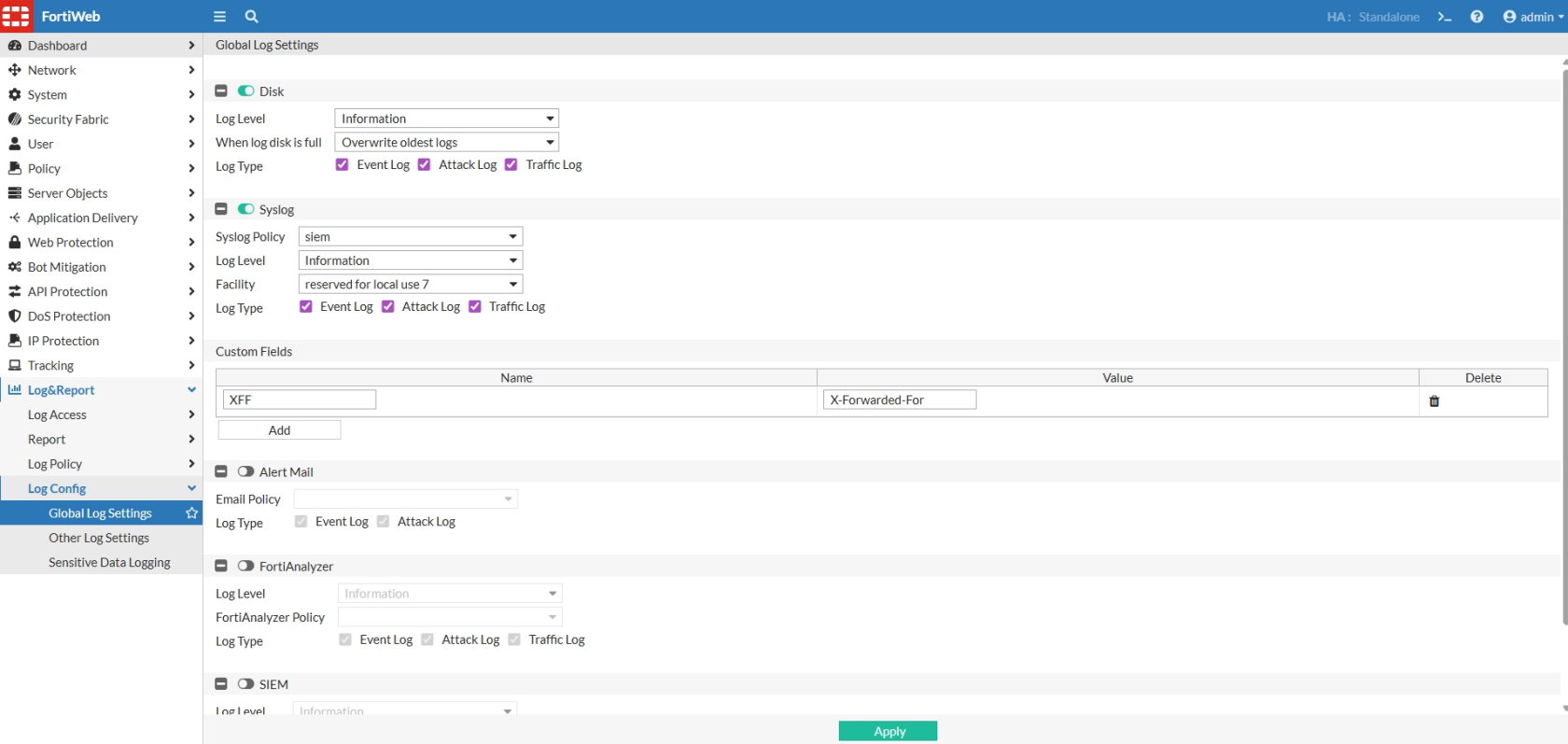Viewport: 1568px width, 744px height.
Task: Toggle the sidebar hamburger menu
Action: click(x=219, y=16)
